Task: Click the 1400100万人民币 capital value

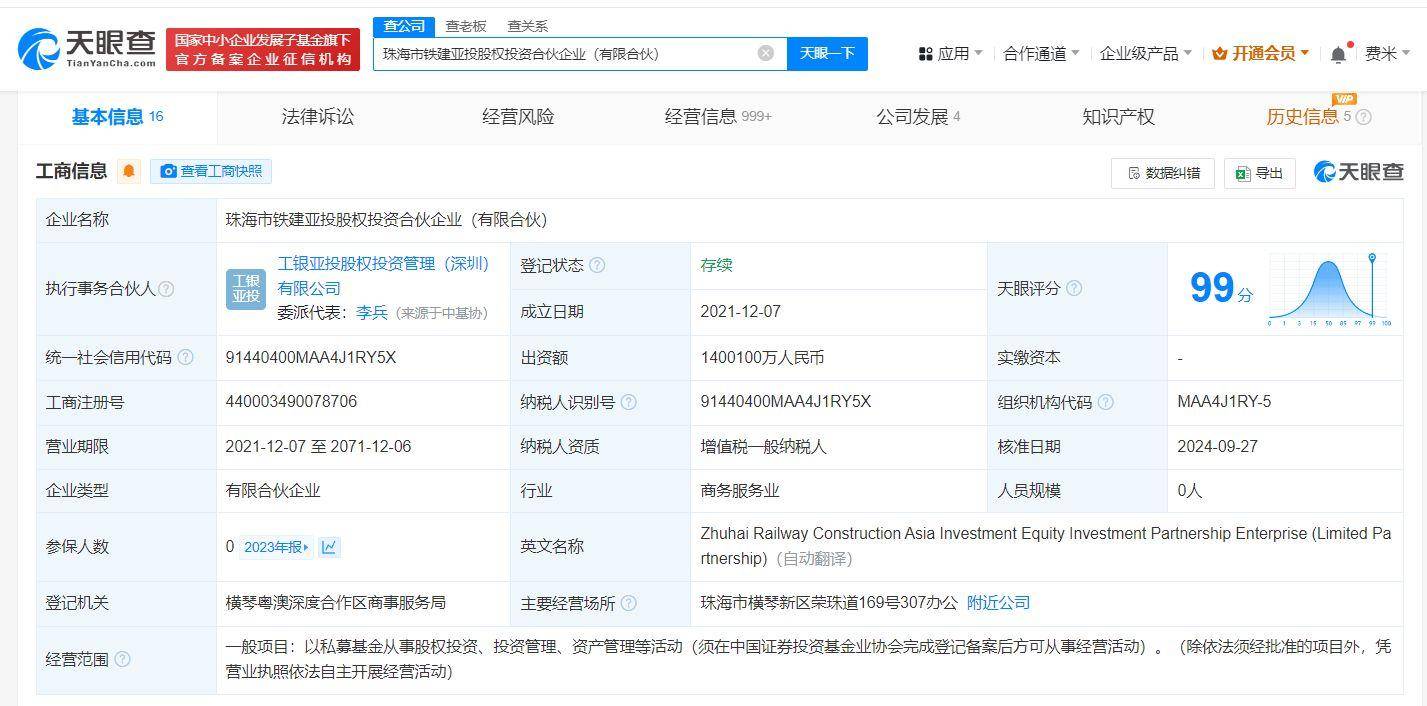Action: click(x=762, y=357)
